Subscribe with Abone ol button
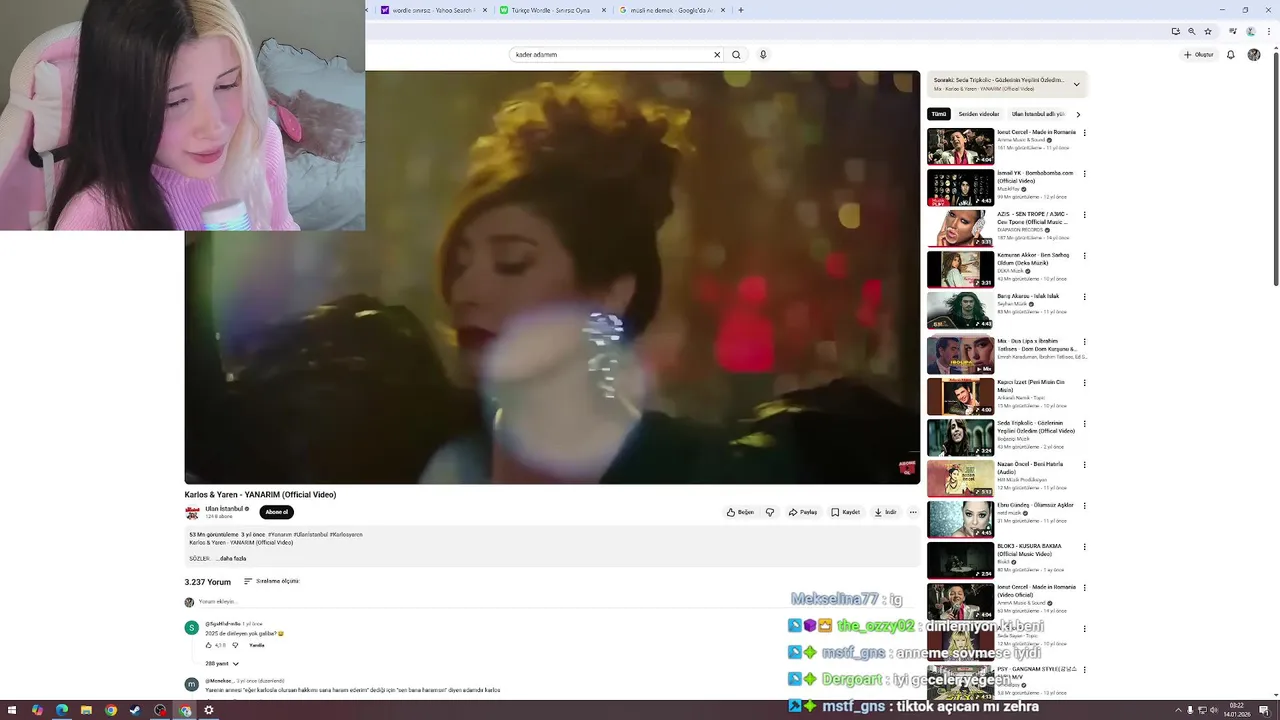1280x720 pixels. pos(277,512)
